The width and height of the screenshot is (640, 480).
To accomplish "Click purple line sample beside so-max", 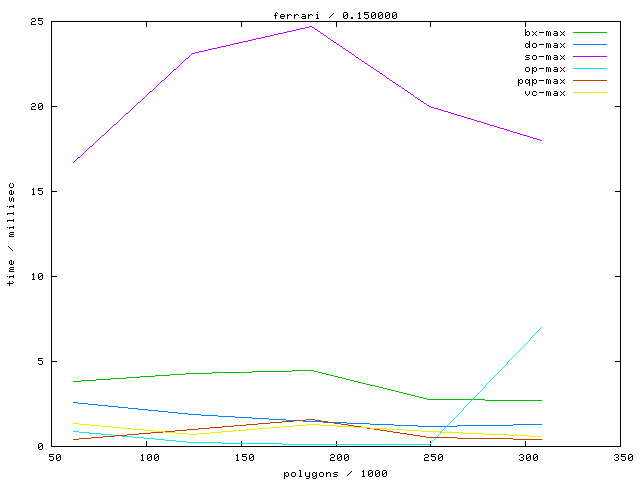I will [590, 57].
